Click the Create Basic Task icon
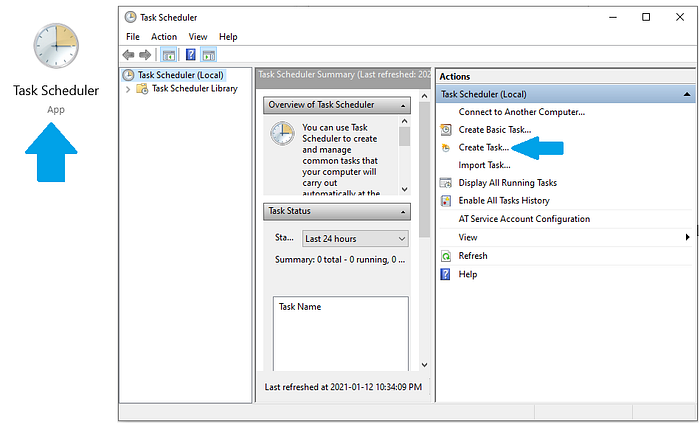Image resolution: width=700 pixels, height=424 pixels. (x=446, y=130)
